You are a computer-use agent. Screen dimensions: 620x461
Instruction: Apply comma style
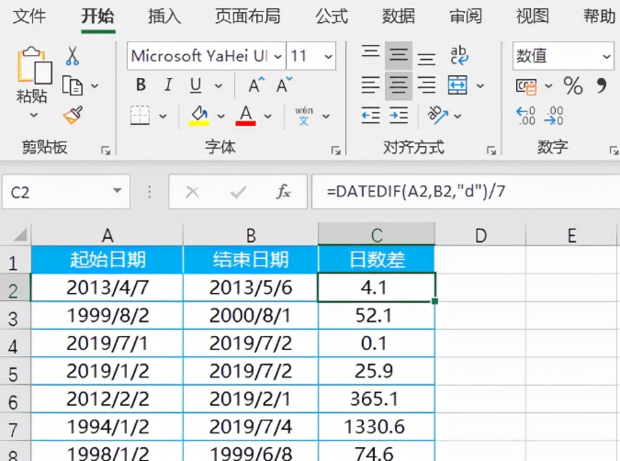click(x=601, y=86)
